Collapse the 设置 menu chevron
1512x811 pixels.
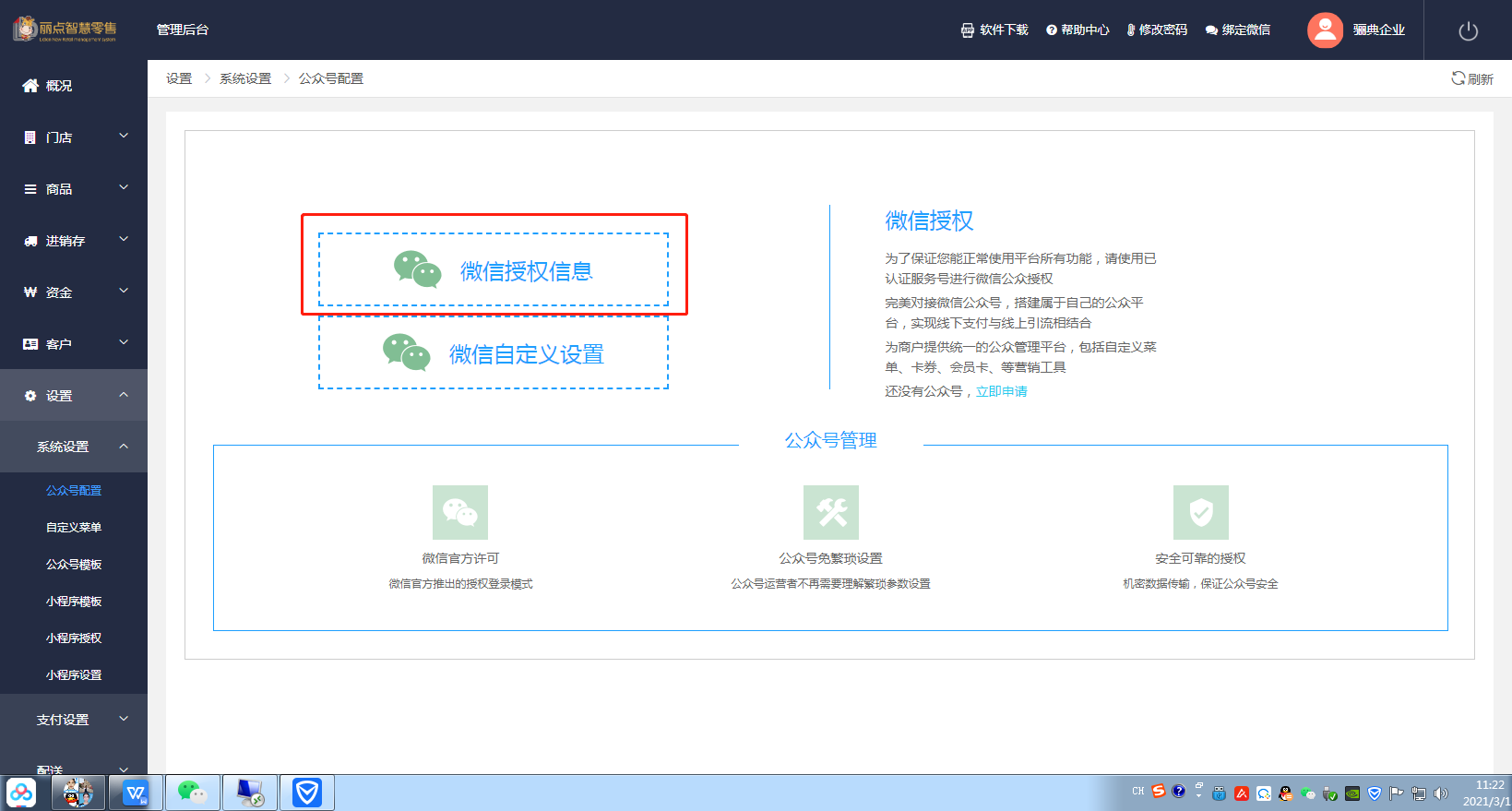coord(124,395)
